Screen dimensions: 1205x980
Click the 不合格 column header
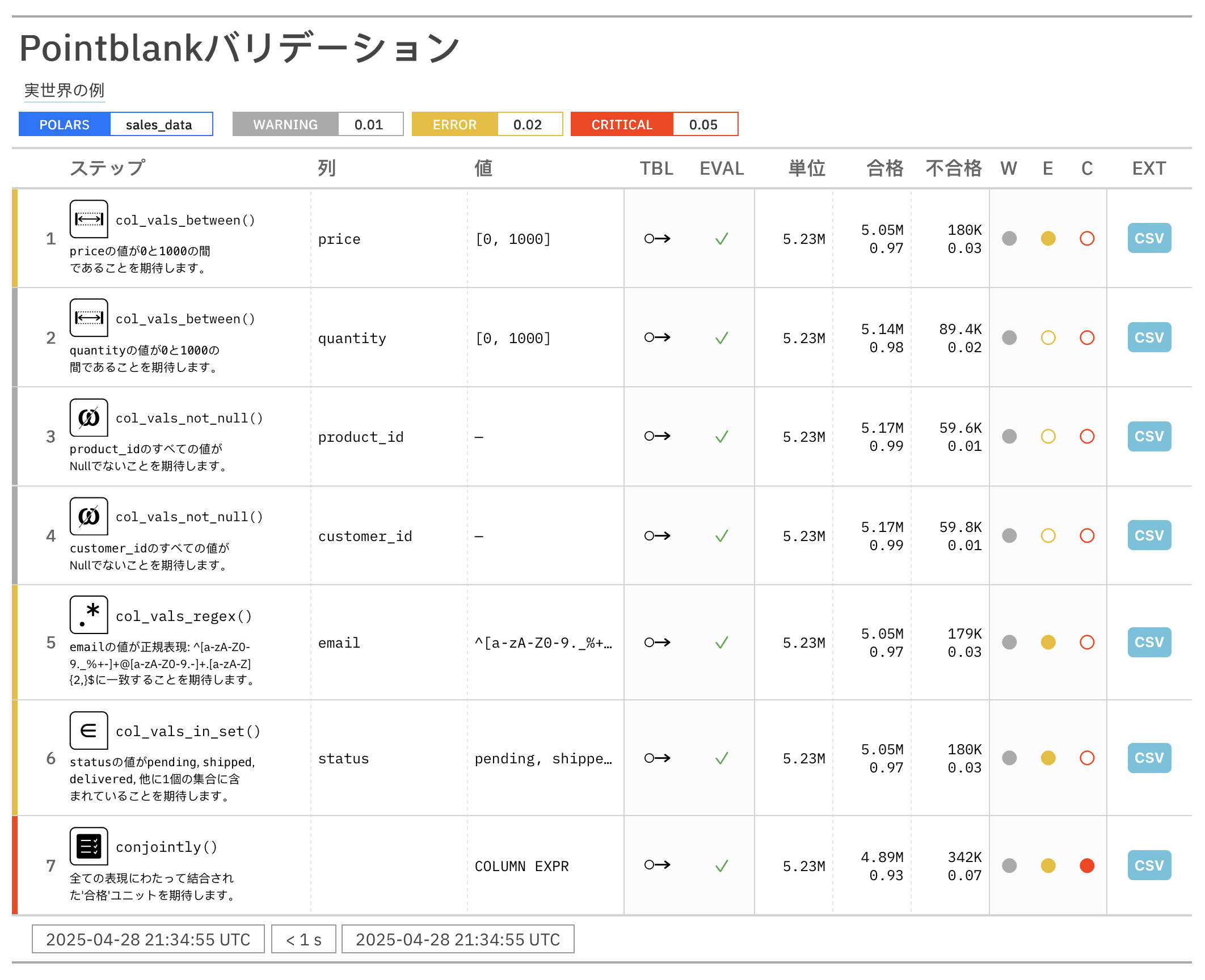click(953, 168)
